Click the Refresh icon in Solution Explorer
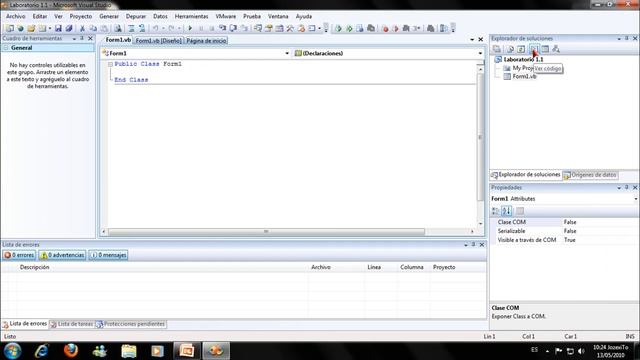The height and width of the screenshot is (360, 640). click(521, 49)
